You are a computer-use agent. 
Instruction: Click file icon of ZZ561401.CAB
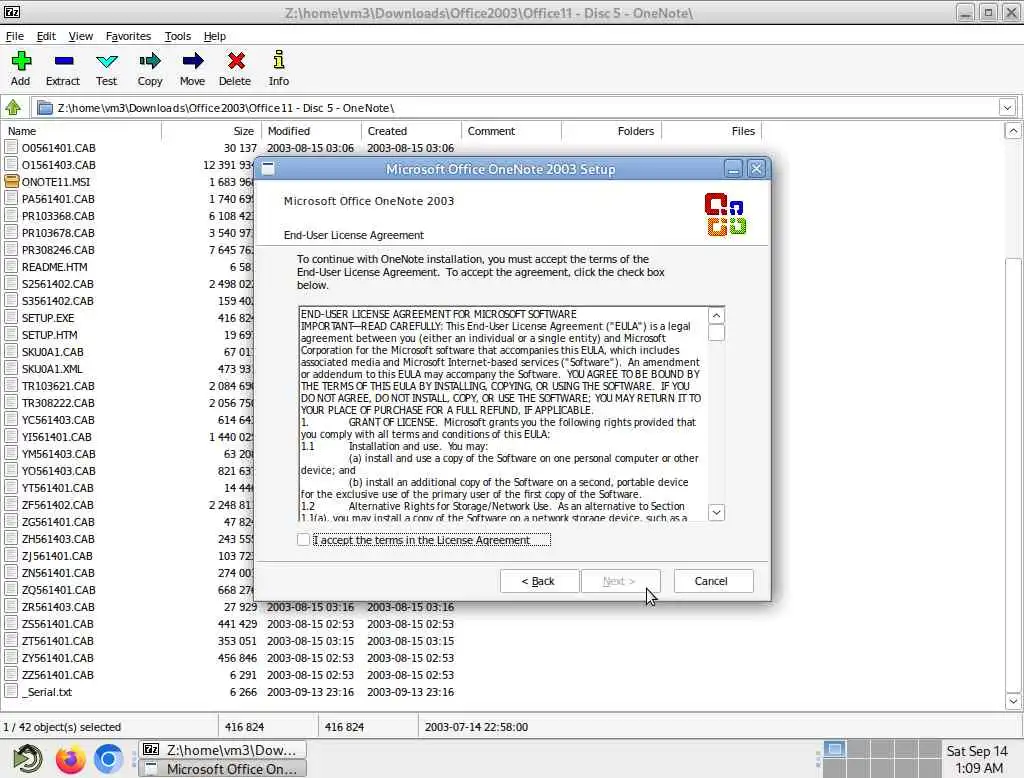pos(11,675)
